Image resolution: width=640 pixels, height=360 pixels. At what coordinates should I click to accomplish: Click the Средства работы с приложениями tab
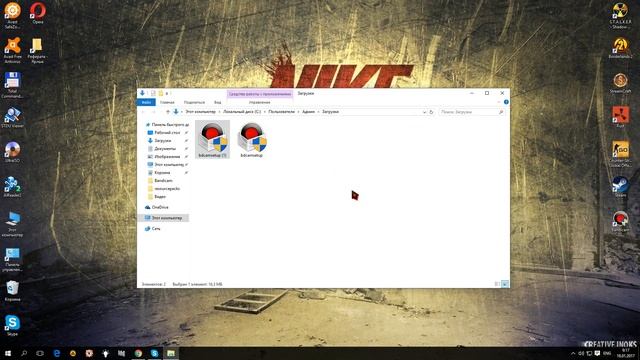260,94
